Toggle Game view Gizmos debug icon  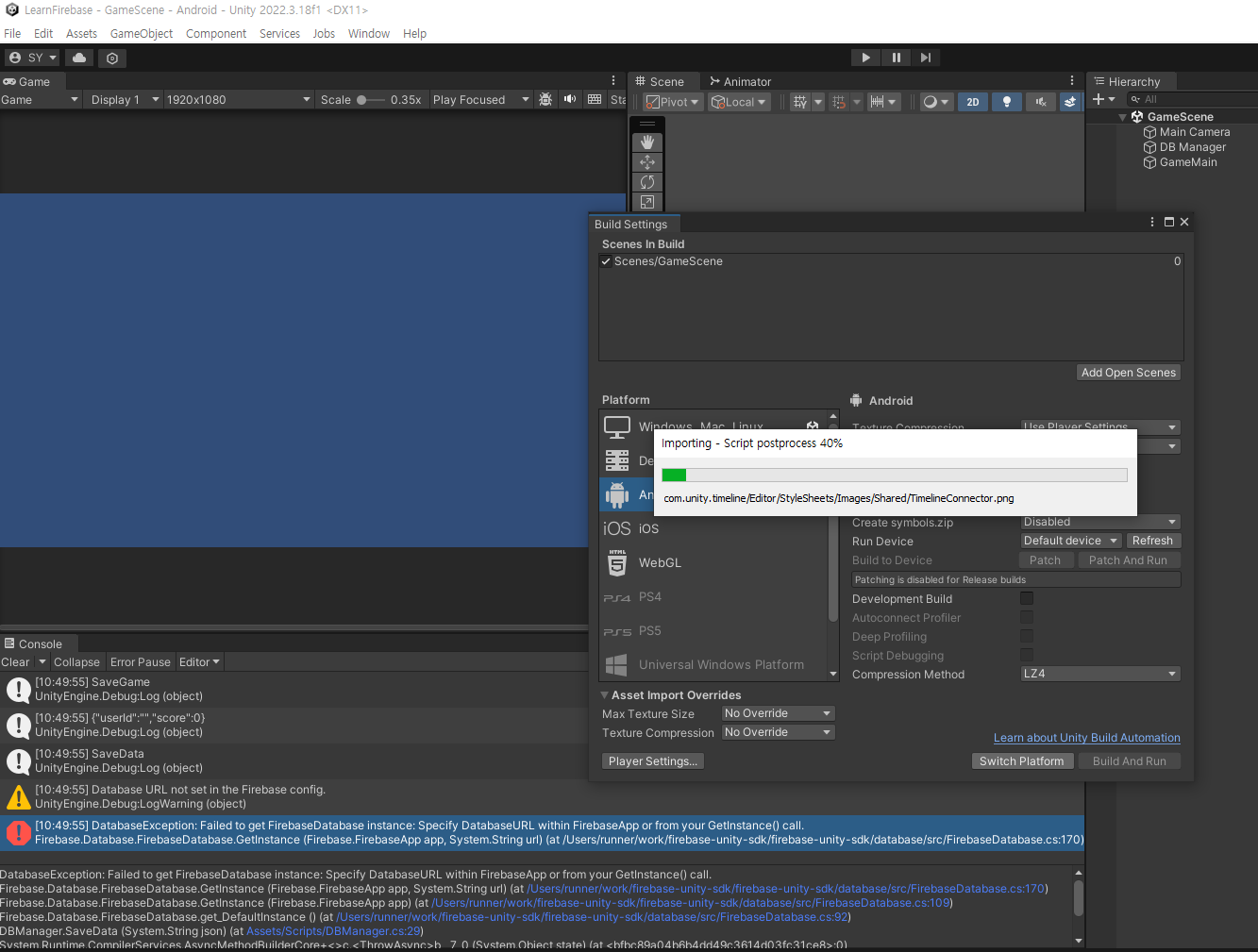tap(545, 99)
